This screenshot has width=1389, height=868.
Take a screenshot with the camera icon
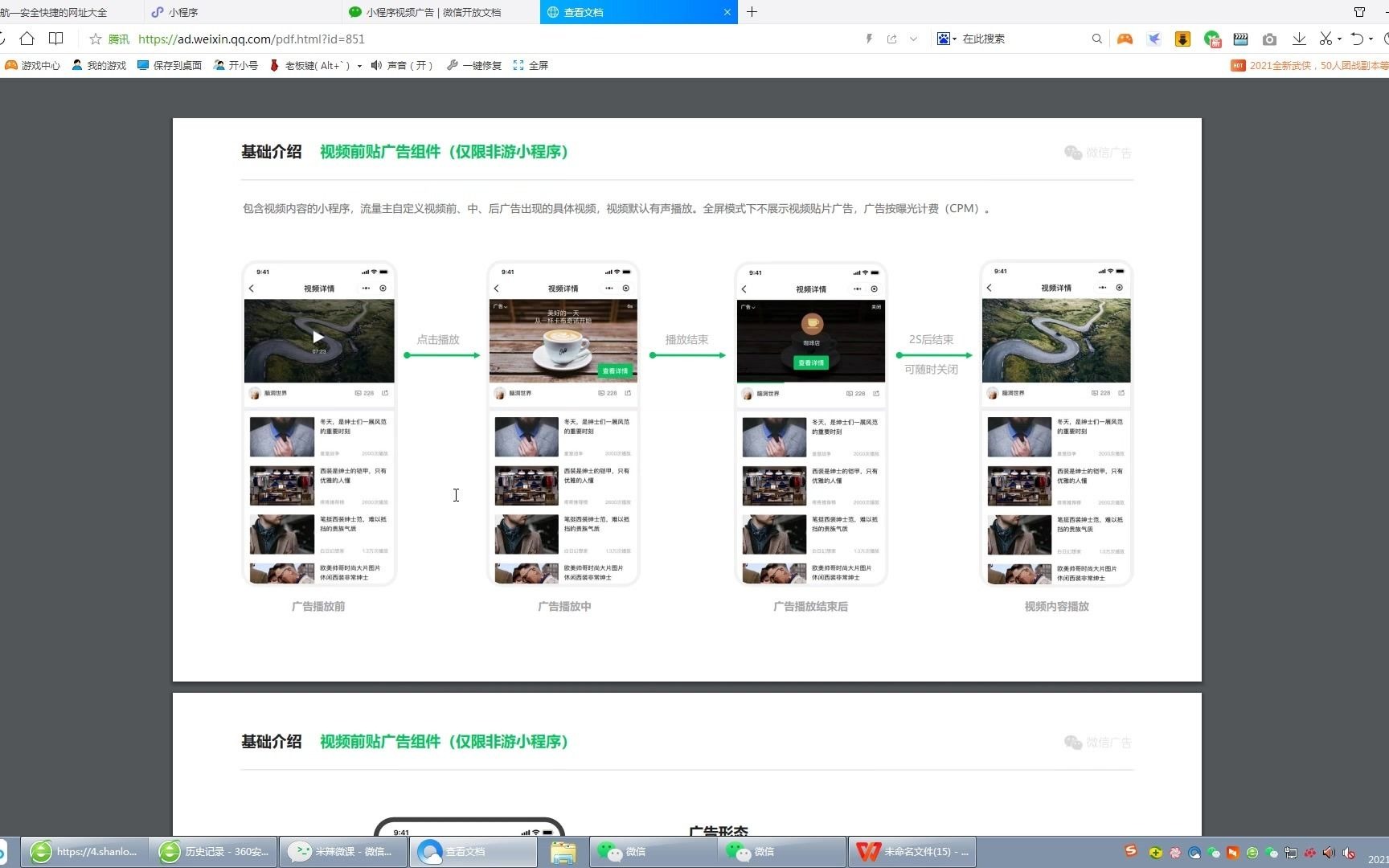click(x=1269, y=39)
